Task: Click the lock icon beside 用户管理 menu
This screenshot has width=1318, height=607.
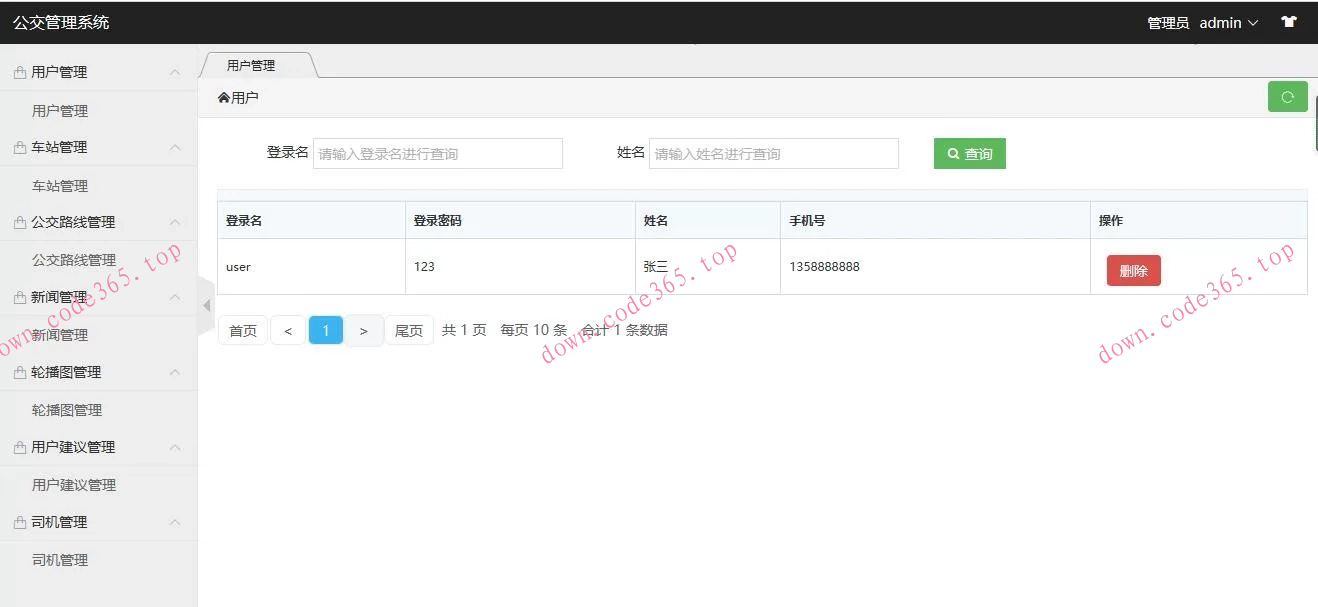Action: (20, 73)
